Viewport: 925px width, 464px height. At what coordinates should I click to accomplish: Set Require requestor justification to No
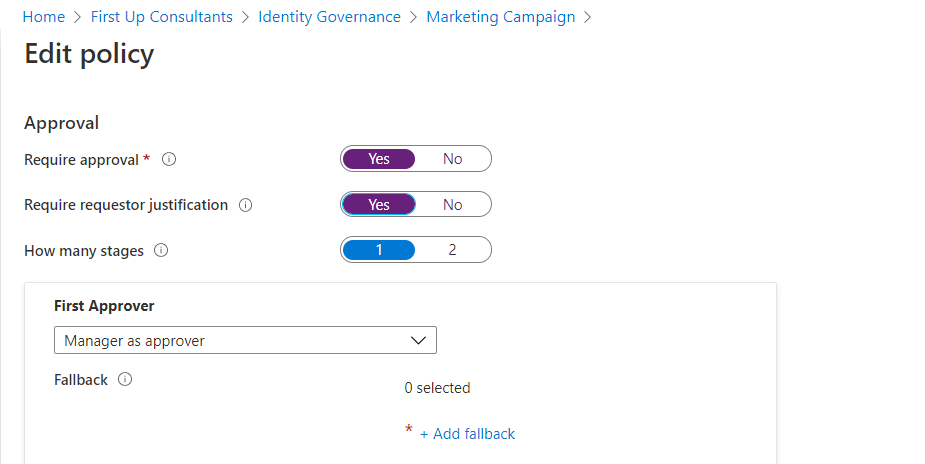tap(452, 205)
